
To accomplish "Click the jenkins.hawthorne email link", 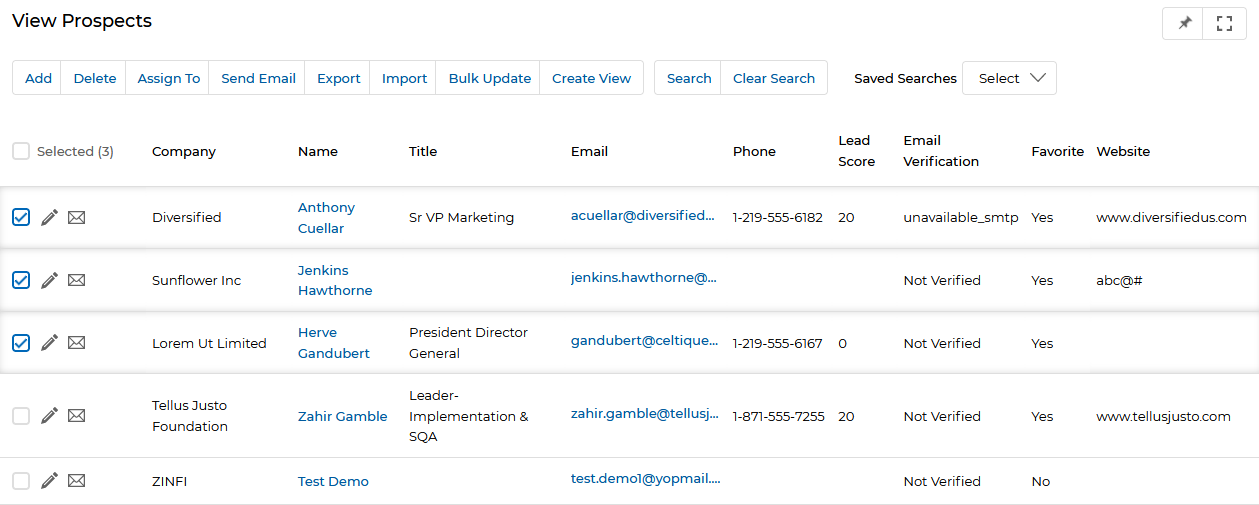I will tap(644, 277).
